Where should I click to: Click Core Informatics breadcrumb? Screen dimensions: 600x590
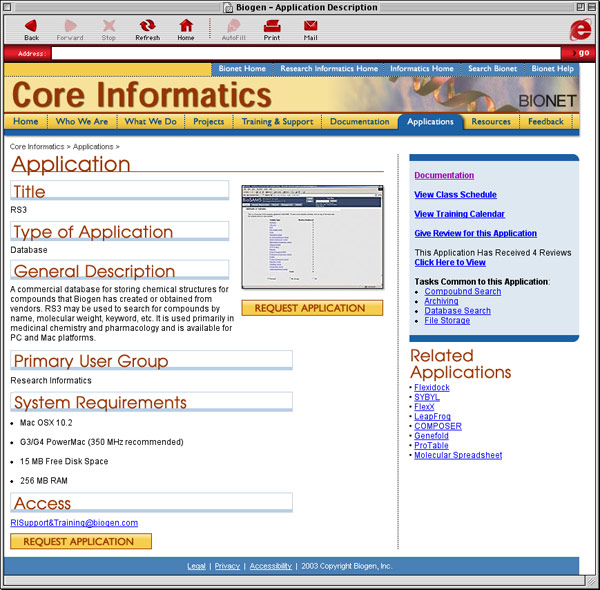point(37,147)
